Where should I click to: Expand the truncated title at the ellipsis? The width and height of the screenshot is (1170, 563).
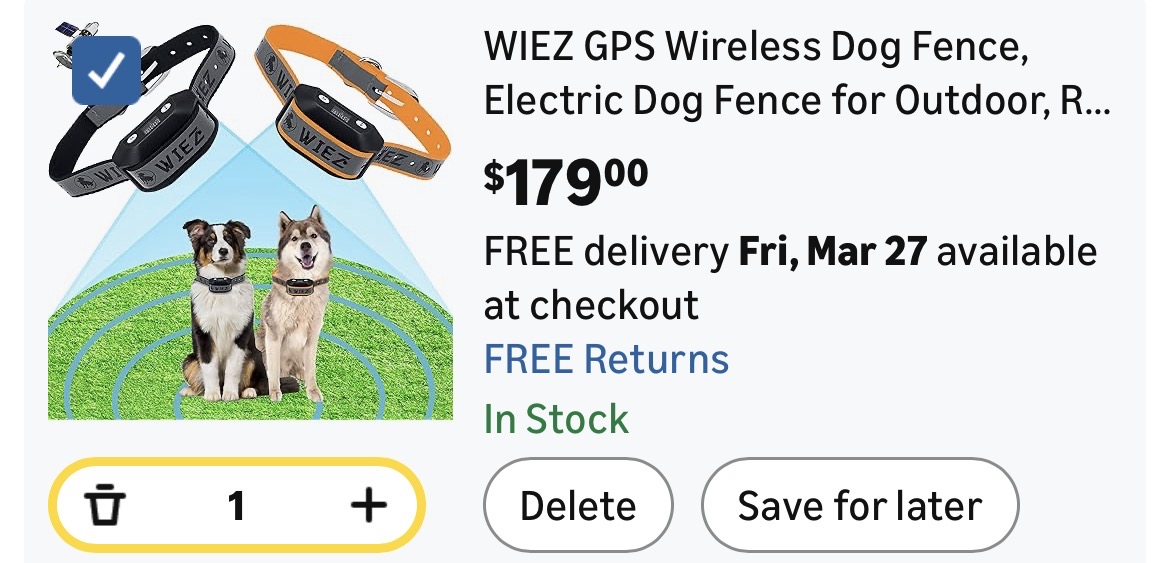pos(1096,102)
